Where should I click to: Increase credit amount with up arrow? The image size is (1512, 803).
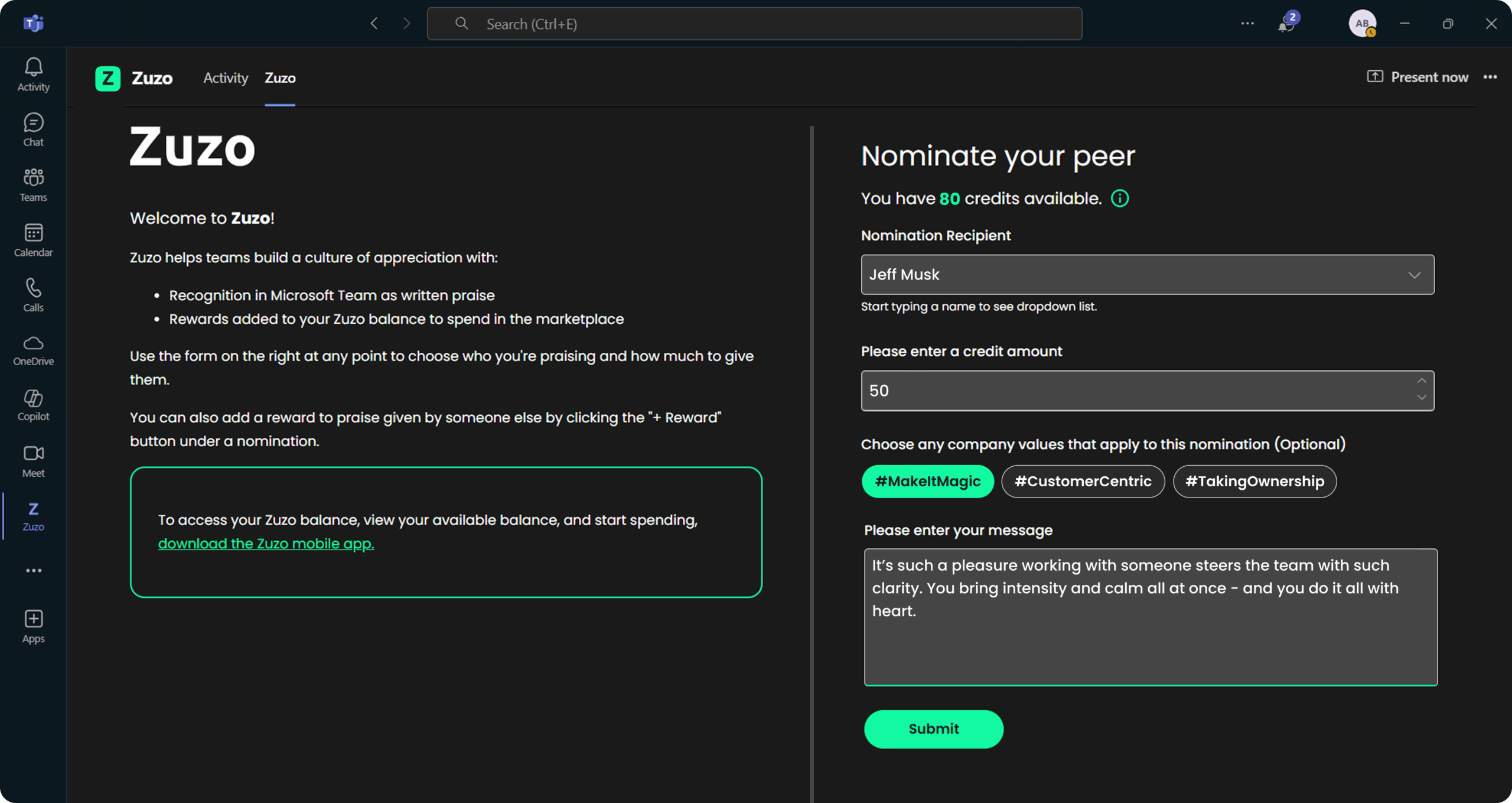click(1422, 381)
